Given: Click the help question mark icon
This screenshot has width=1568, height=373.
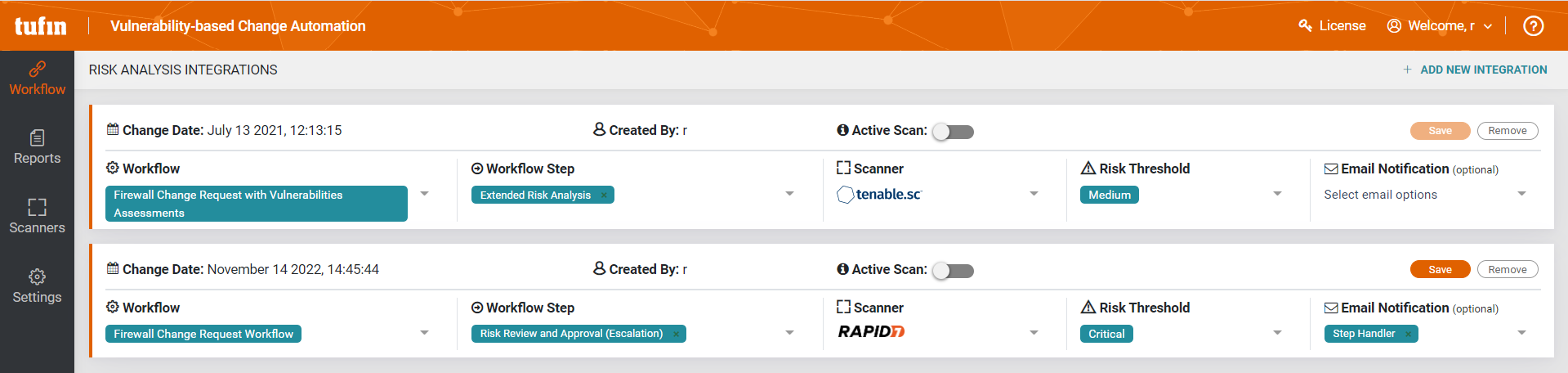Looking at the screenshot, I should [x=1534, y=26].
